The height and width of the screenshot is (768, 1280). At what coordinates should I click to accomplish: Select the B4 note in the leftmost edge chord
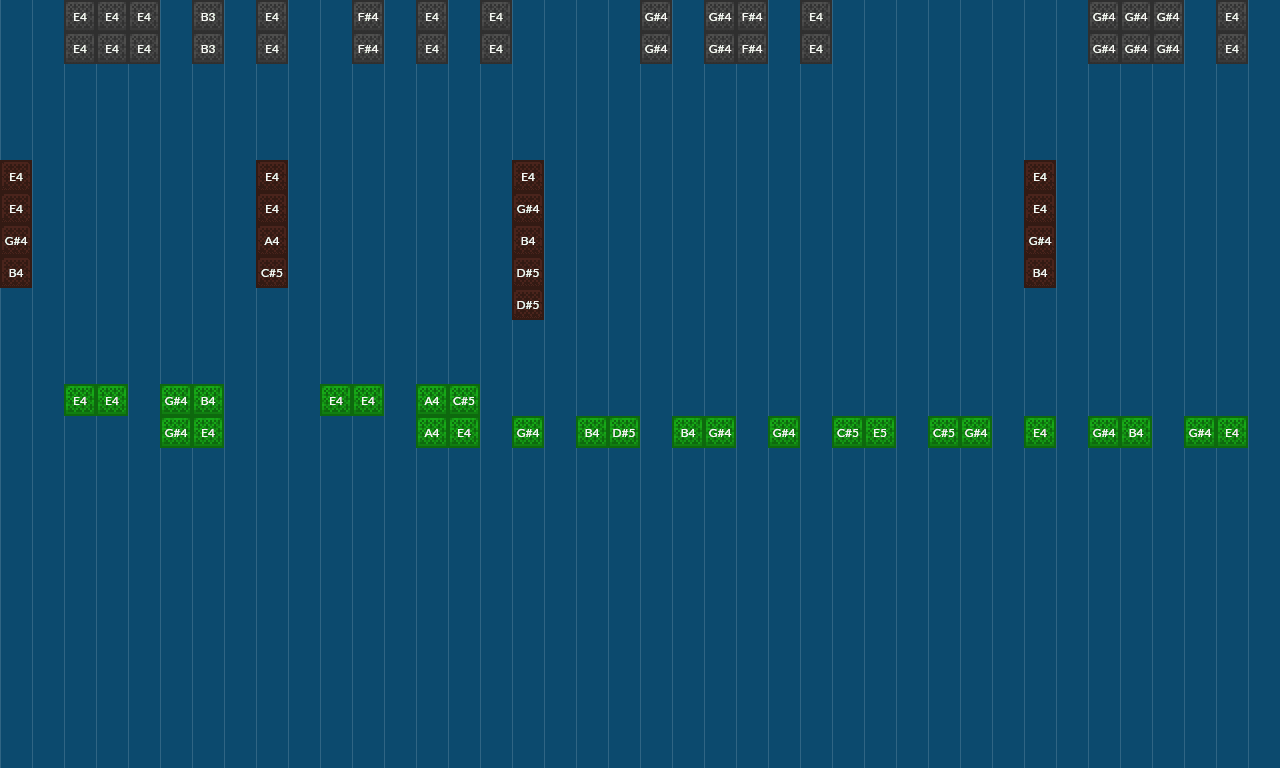click(15, 273)
